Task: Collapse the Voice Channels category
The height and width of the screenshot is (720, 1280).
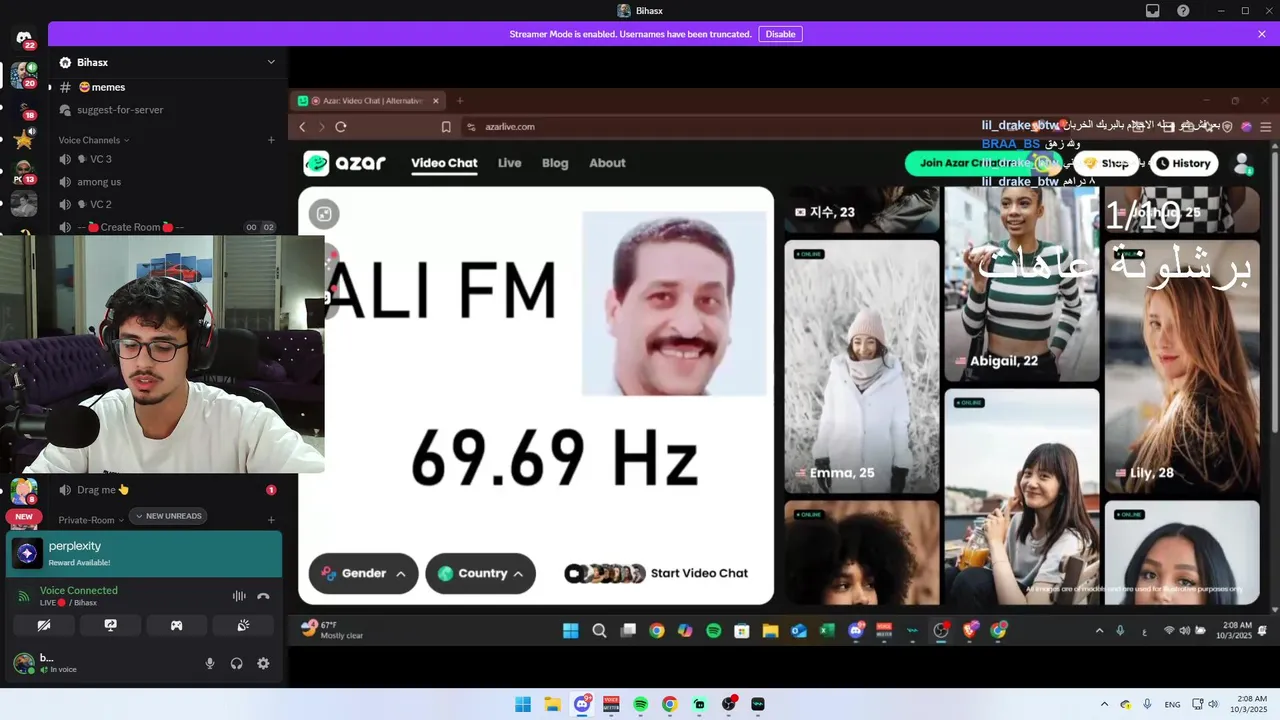Action: coord(93,140)
